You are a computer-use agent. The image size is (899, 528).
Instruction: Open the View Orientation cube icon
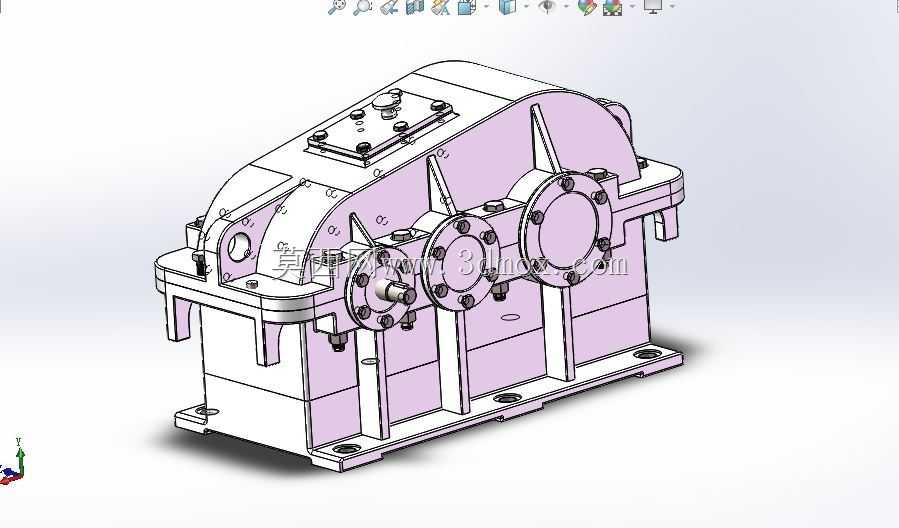point(467,6)
